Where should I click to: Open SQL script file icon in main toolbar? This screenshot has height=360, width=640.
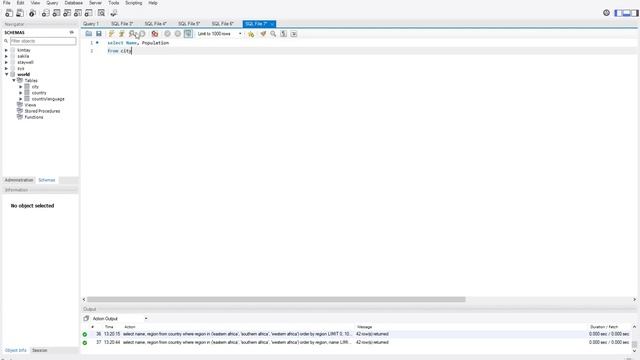(20, 13)
